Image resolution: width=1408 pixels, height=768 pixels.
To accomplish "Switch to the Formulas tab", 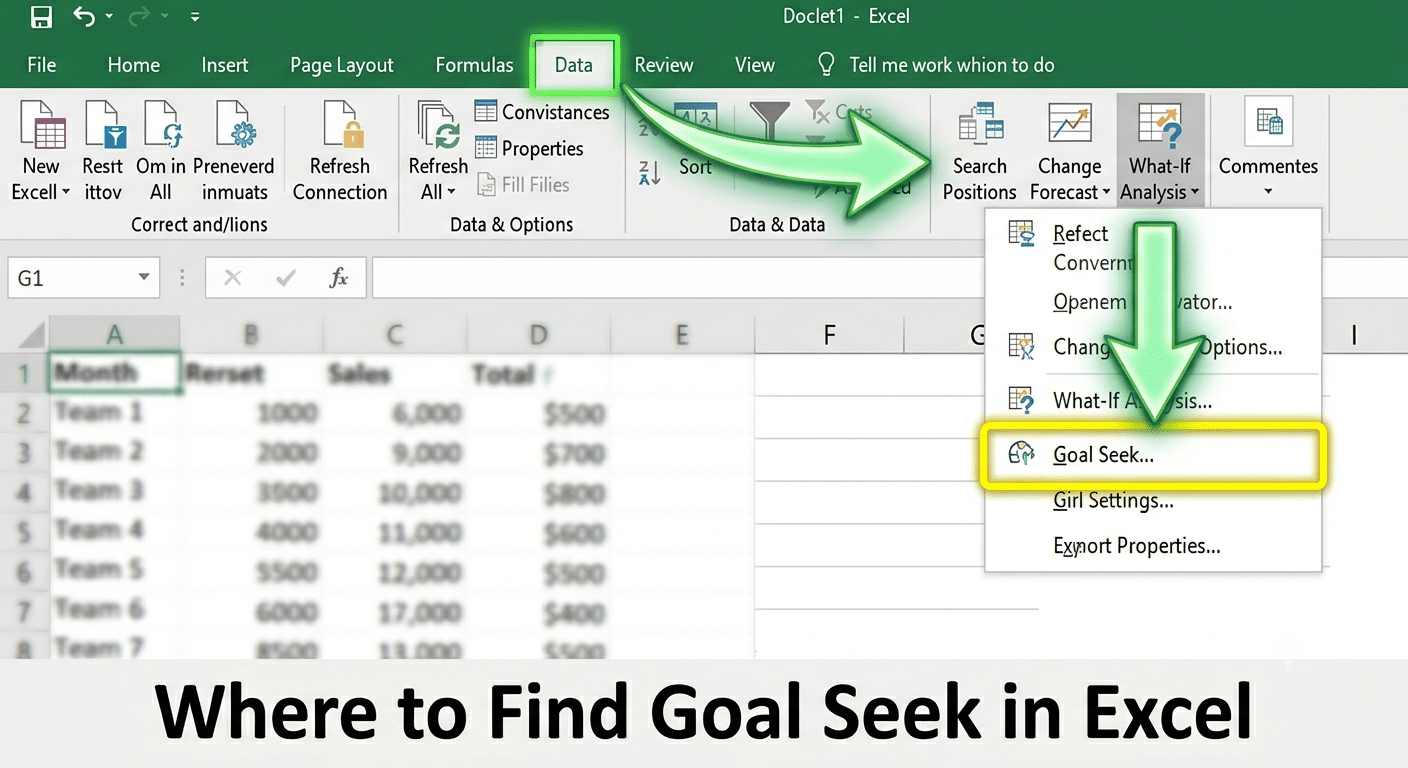I will [474, 65].
